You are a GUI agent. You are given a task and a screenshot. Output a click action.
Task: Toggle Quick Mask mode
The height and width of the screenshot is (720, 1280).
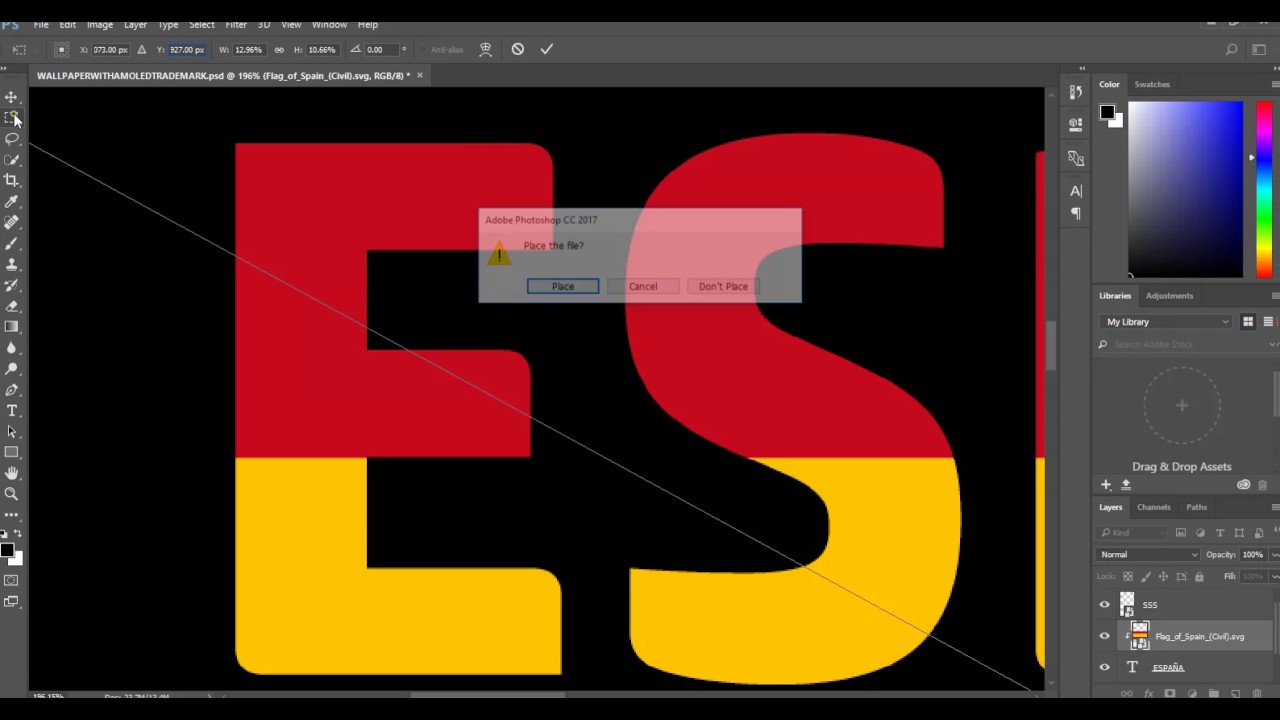(11, 580)
